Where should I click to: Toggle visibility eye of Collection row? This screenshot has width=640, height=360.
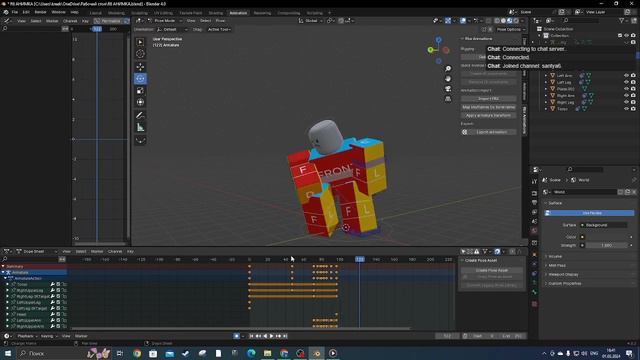point(626,36)
